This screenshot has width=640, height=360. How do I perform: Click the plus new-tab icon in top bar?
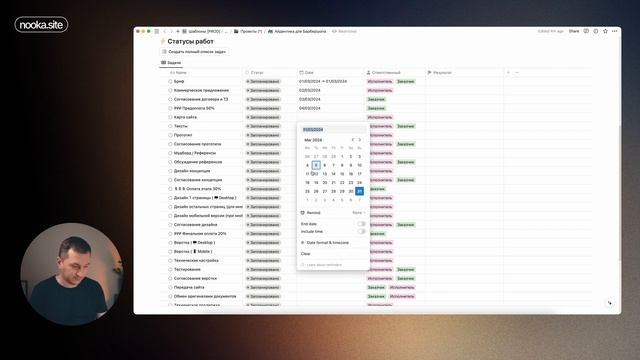pos(178,31)
